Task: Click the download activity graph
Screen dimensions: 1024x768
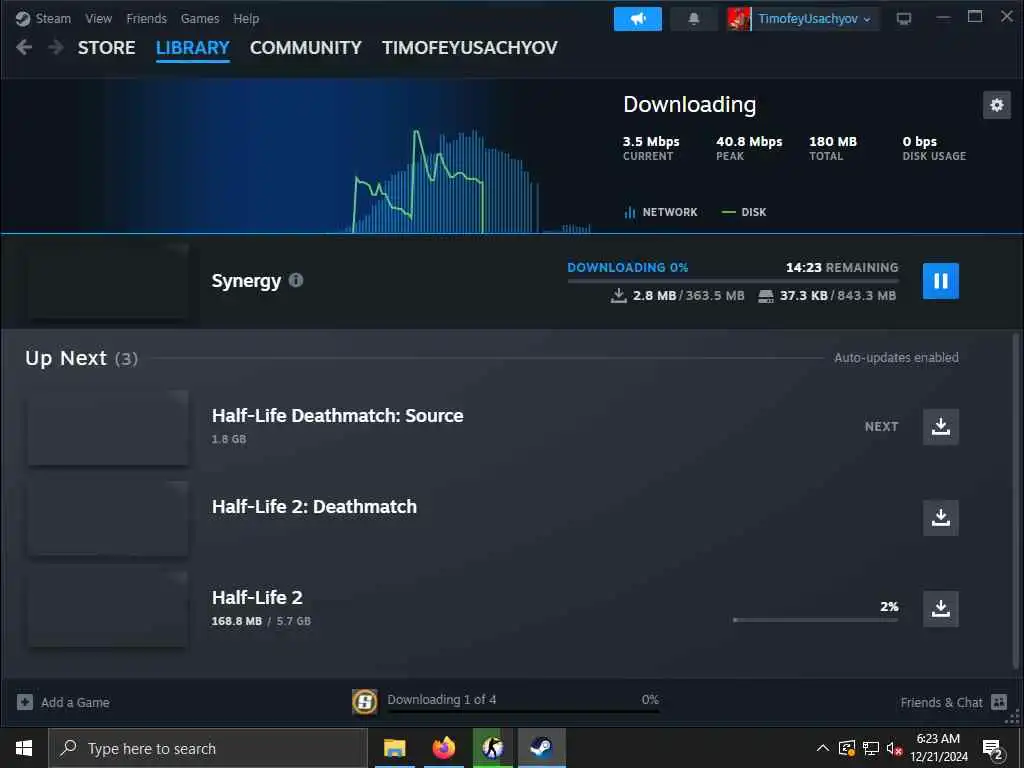Action: 306,157
